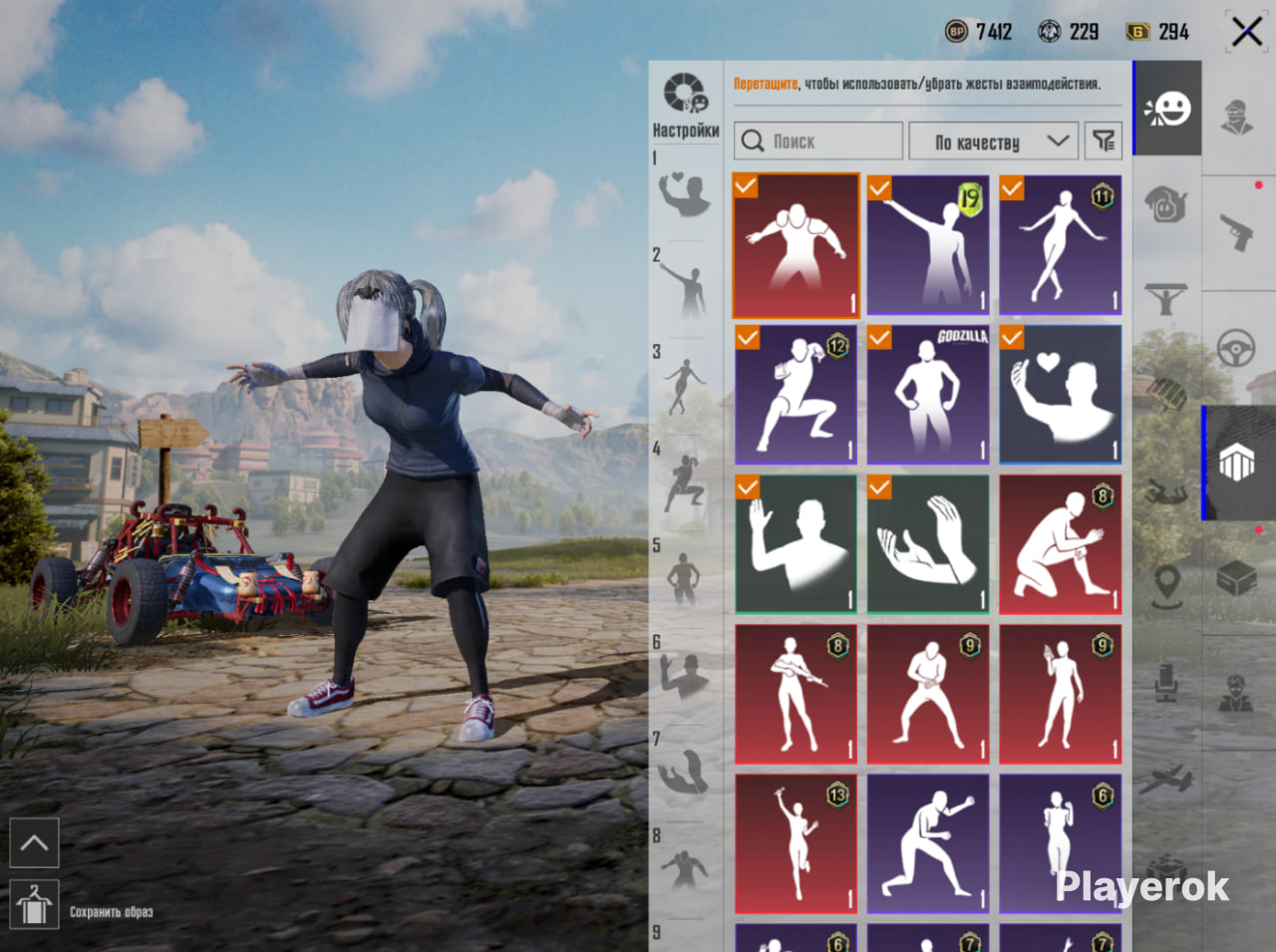Open the skydiving pose section
The image size is (1276, 952).
[1166, 490]
